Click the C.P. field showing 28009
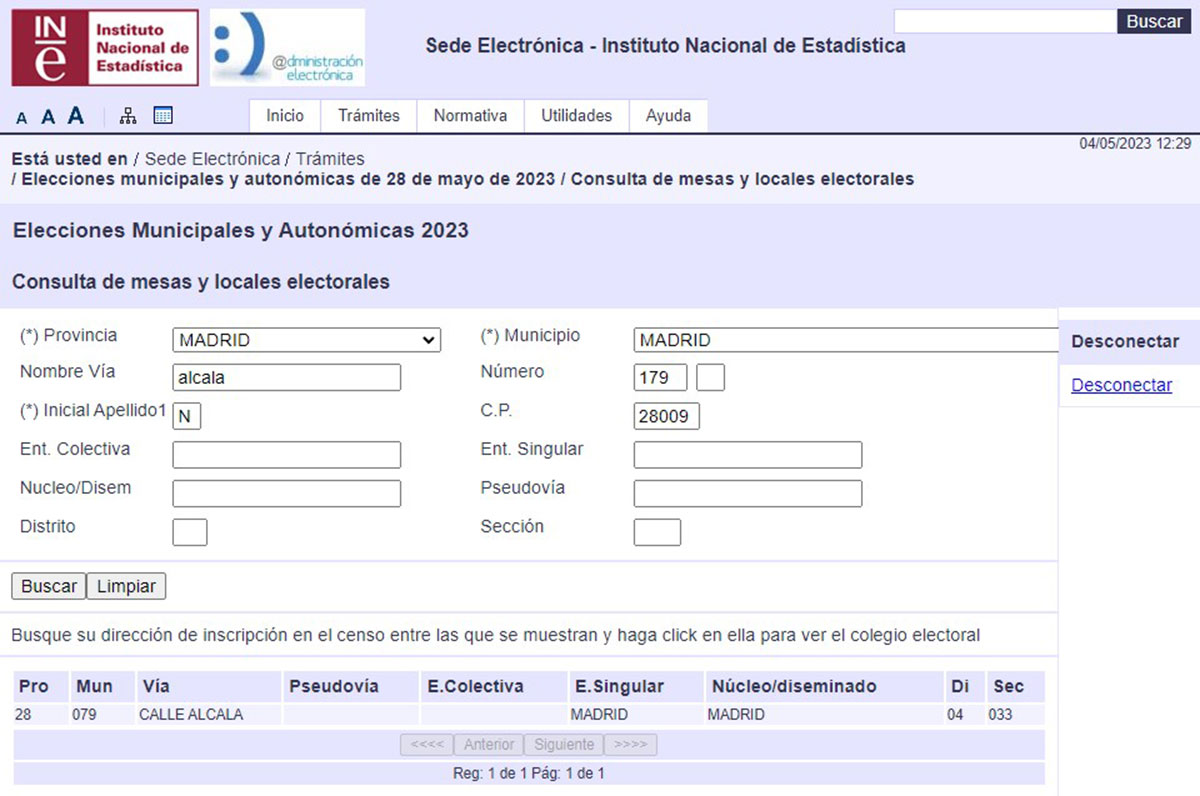 (665, 416)
